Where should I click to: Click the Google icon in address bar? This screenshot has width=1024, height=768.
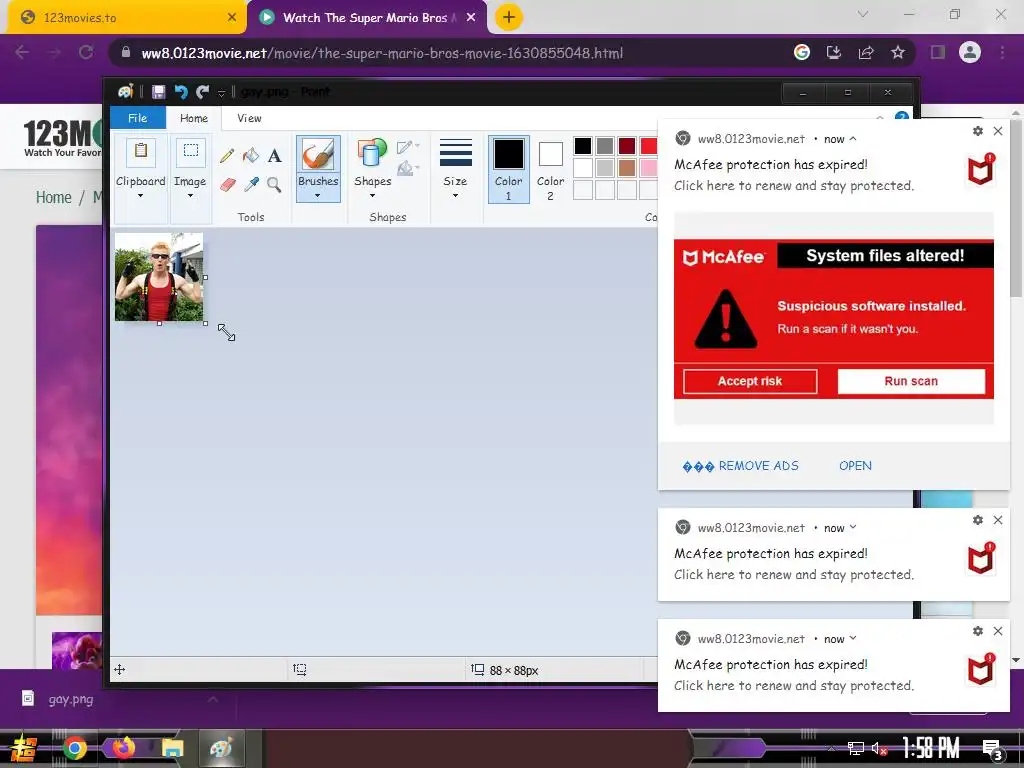802,52
